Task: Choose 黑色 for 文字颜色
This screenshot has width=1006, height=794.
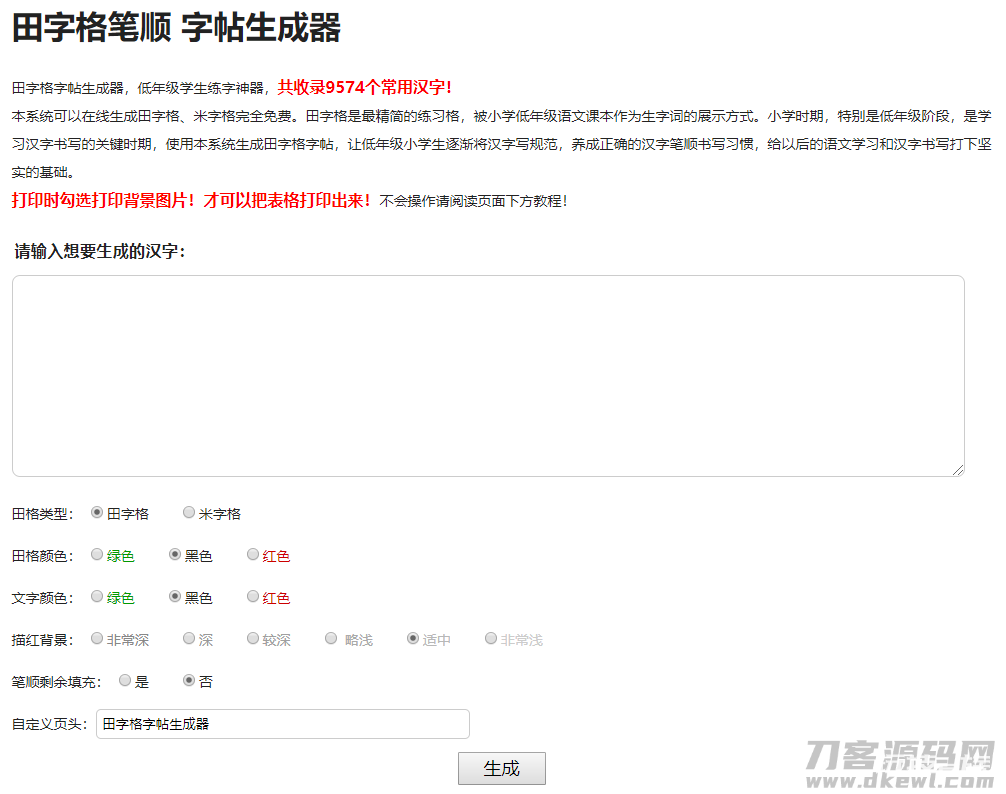Action: [175, 597]
